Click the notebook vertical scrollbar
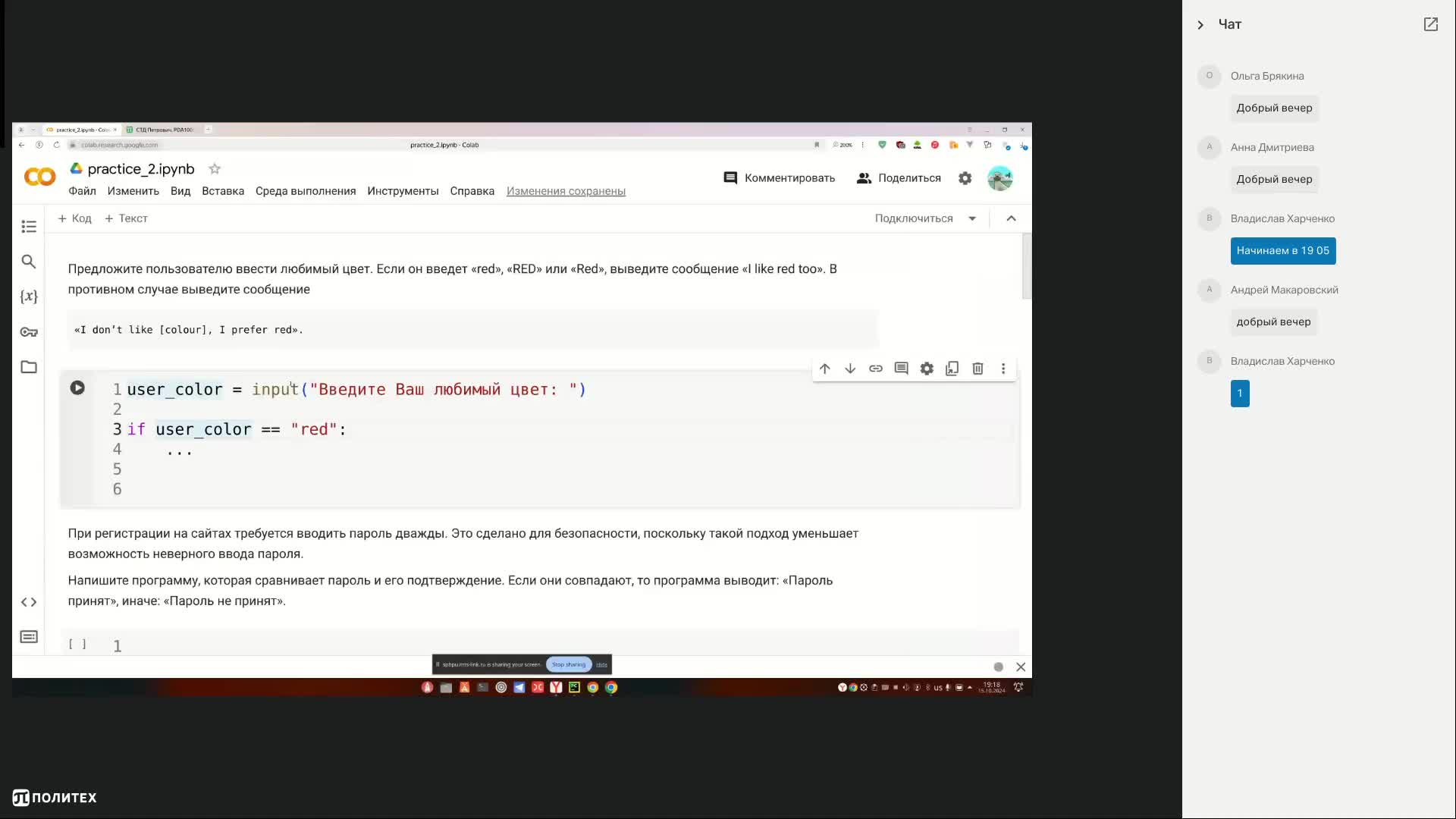Viewport: 1456px width, 819px height. click(x=1027, y=267)
